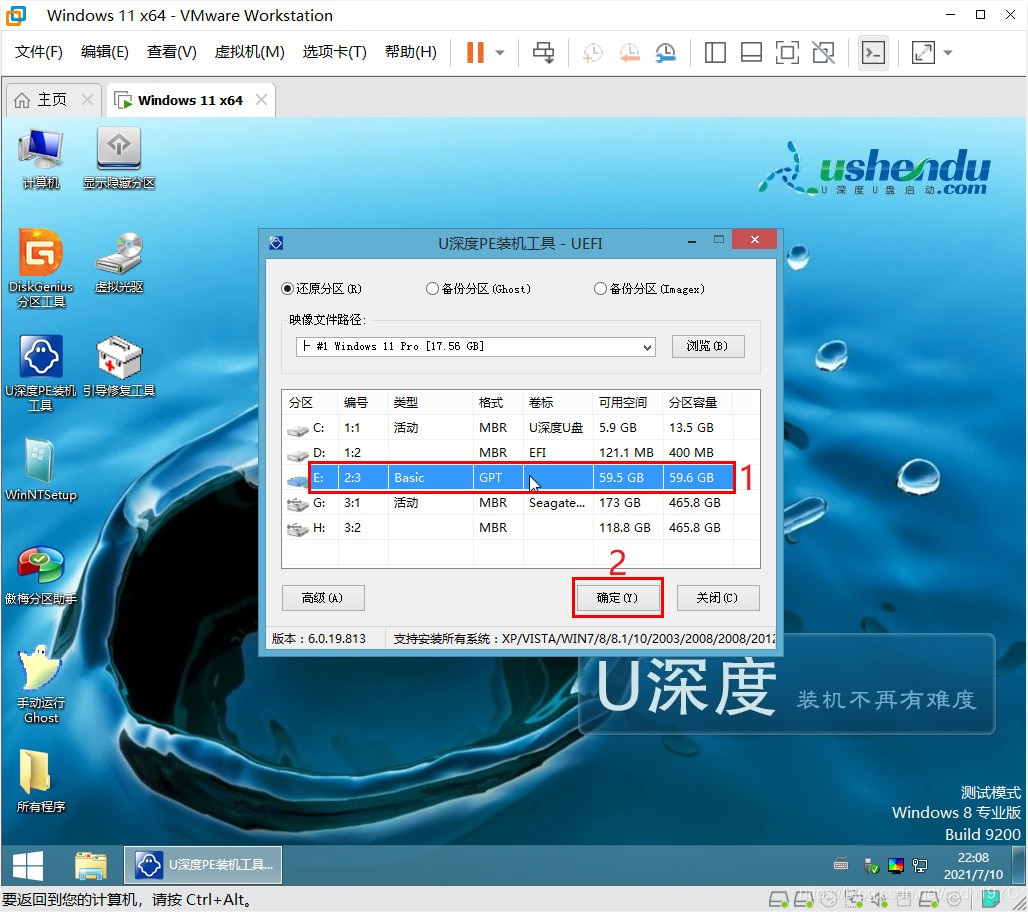Click the display color icon in guest tray
This screenshot has width=1028, height=912.
(x=896, y=865)
